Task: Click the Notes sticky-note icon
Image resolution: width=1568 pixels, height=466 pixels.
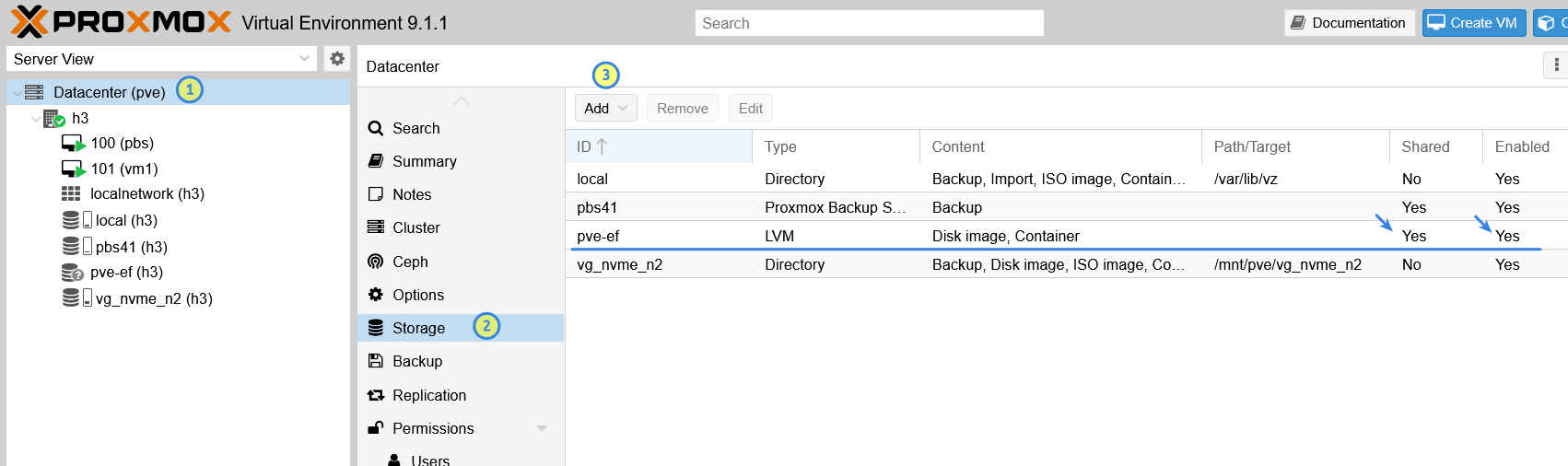Action: tap(376, 194)
